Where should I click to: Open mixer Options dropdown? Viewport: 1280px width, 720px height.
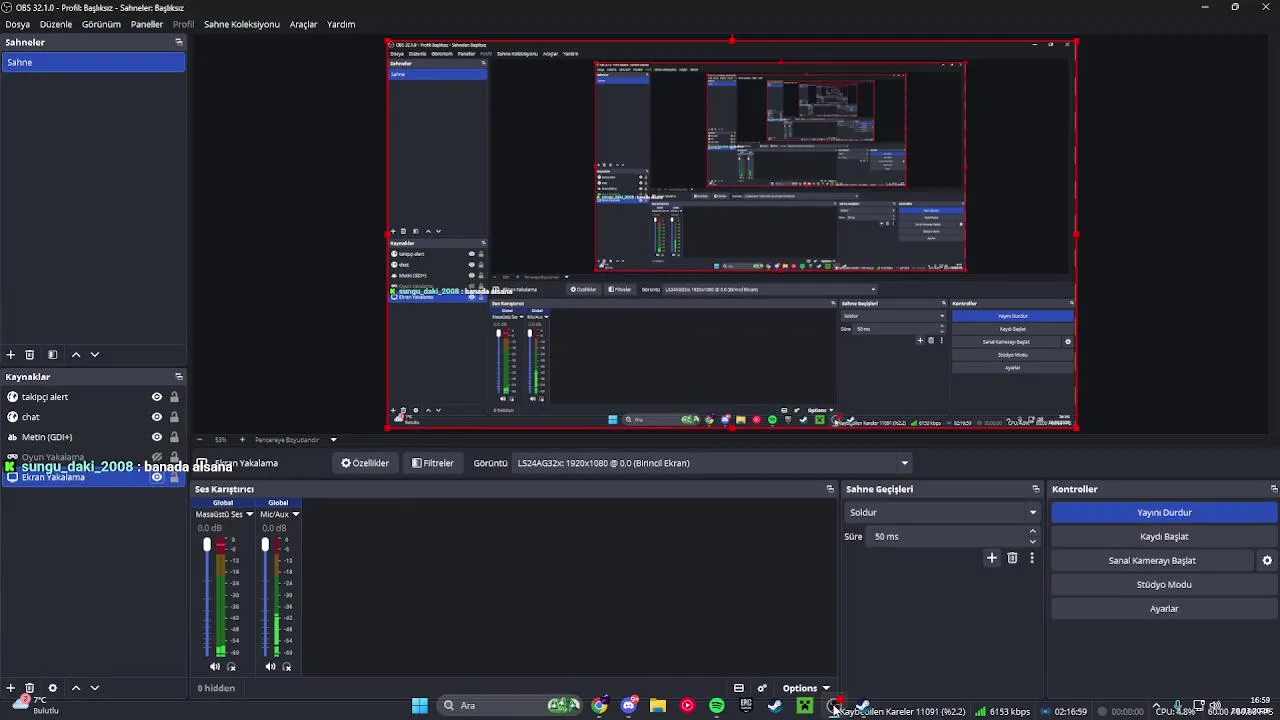(x=806, y=688)
